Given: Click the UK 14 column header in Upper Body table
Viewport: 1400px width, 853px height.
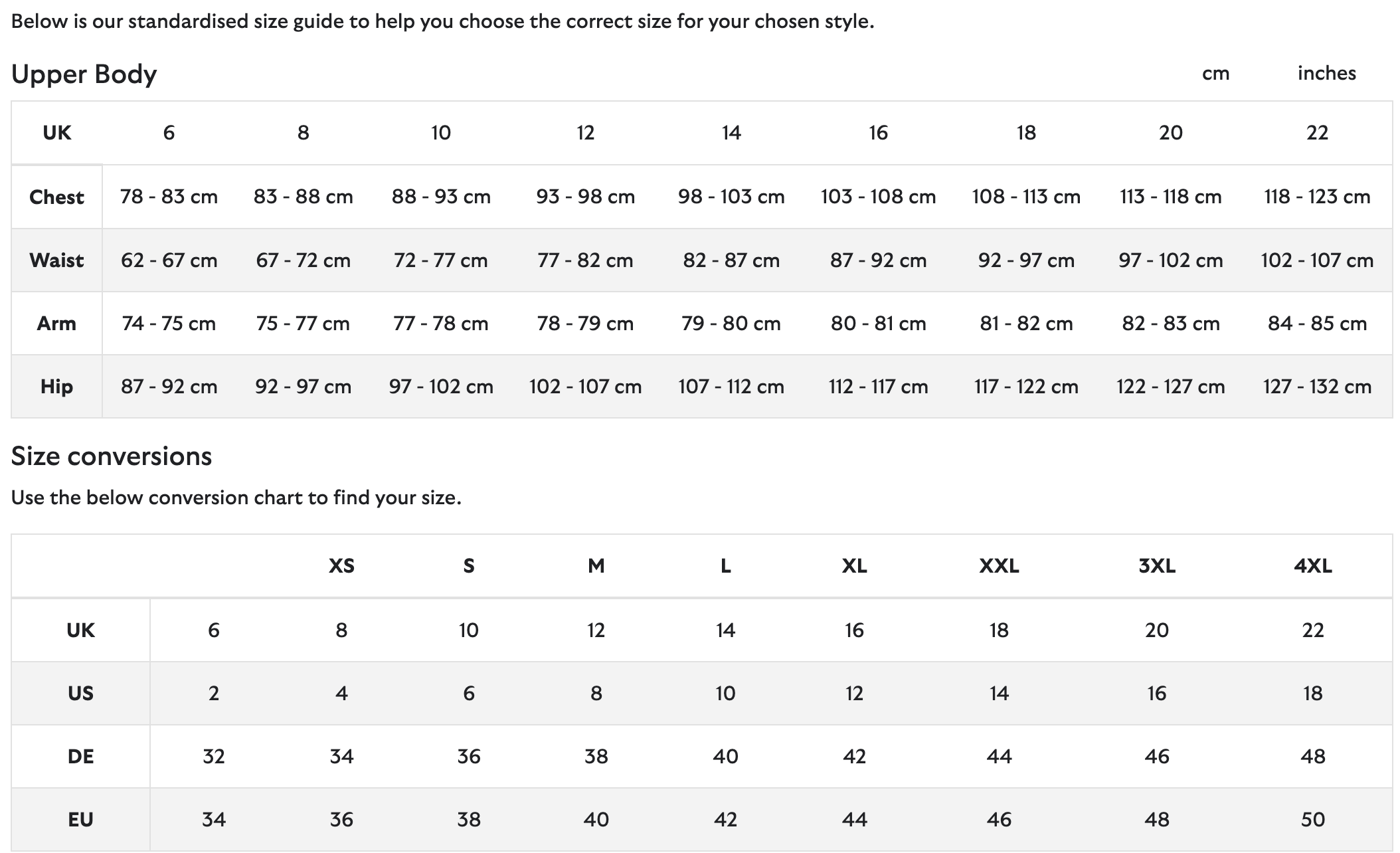Looking at the screenshot, I should point(731,133).
